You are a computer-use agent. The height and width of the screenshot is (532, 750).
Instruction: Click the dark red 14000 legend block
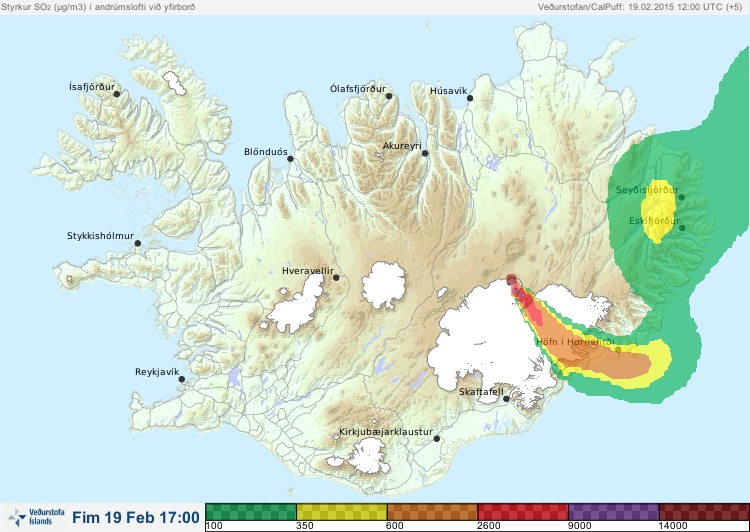[704, 511]
